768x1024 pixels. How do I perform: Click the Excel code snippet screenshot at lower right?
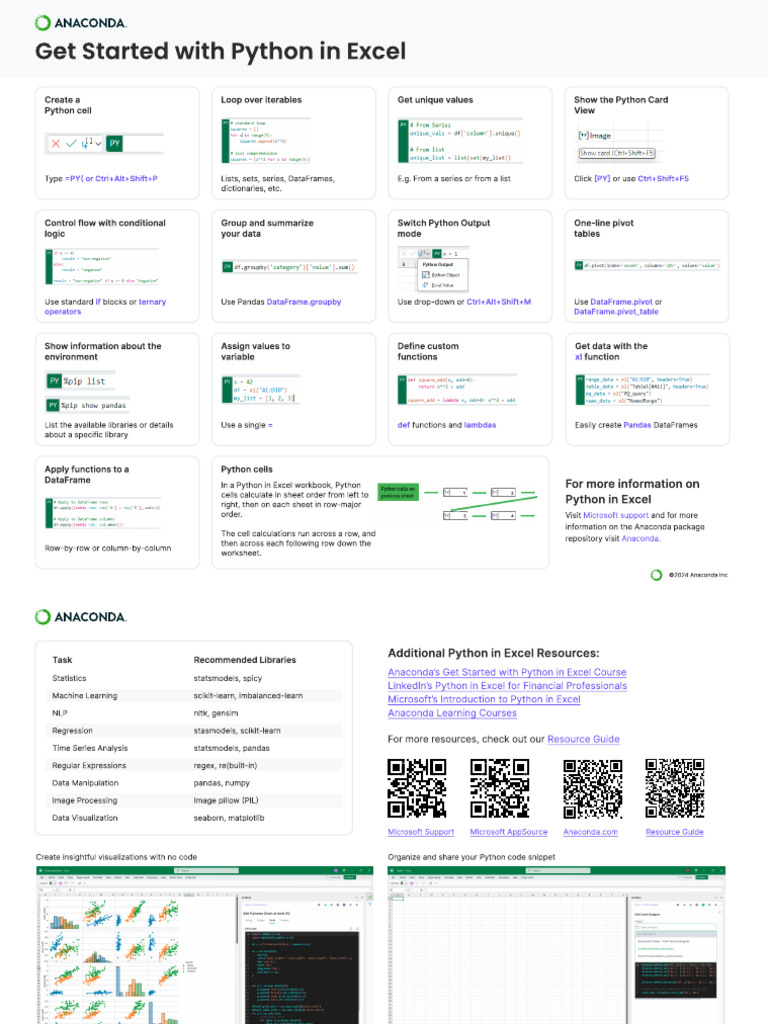click(x=556, y=945)
